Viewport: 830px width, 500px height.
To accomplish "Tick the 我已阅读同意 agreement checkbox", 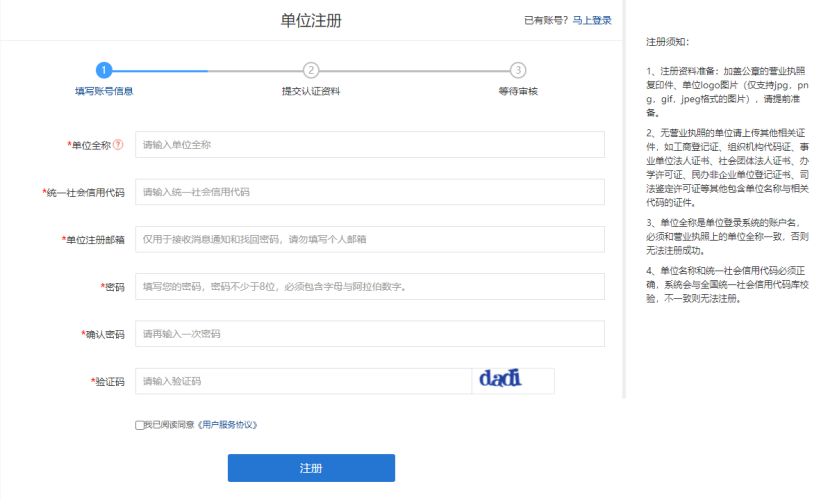I will click(139, 425).
